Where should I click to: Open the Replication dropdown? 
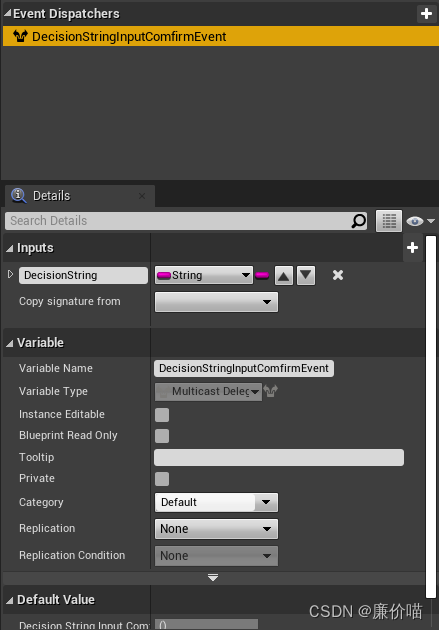coord(216,529)
